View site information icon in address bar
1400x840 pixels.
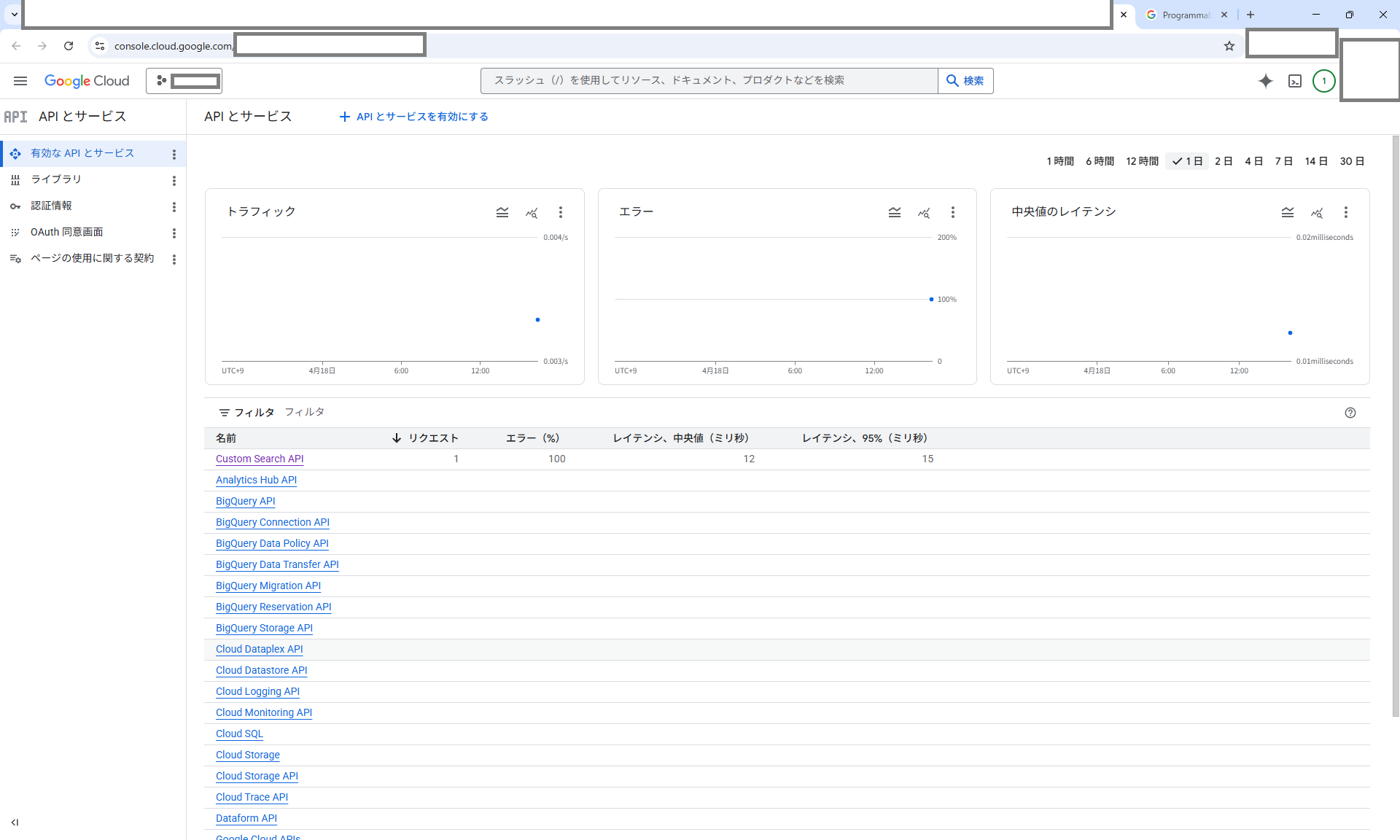click(100, 46)
